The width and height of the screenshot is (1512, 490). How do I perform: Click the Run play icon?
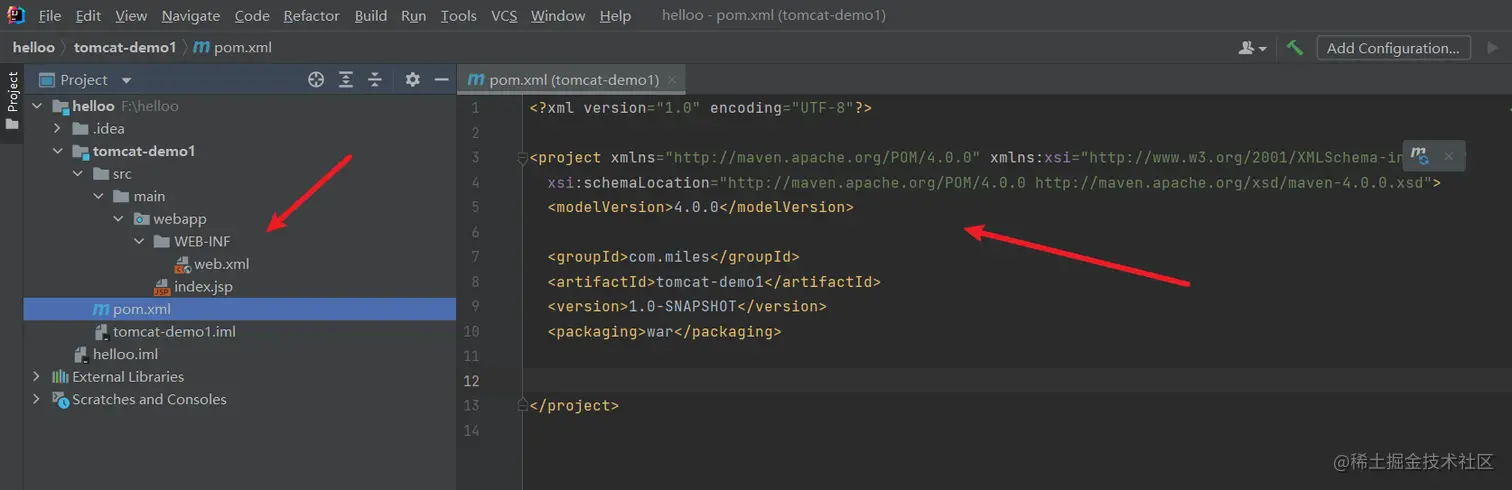[x=1493, y=48]
